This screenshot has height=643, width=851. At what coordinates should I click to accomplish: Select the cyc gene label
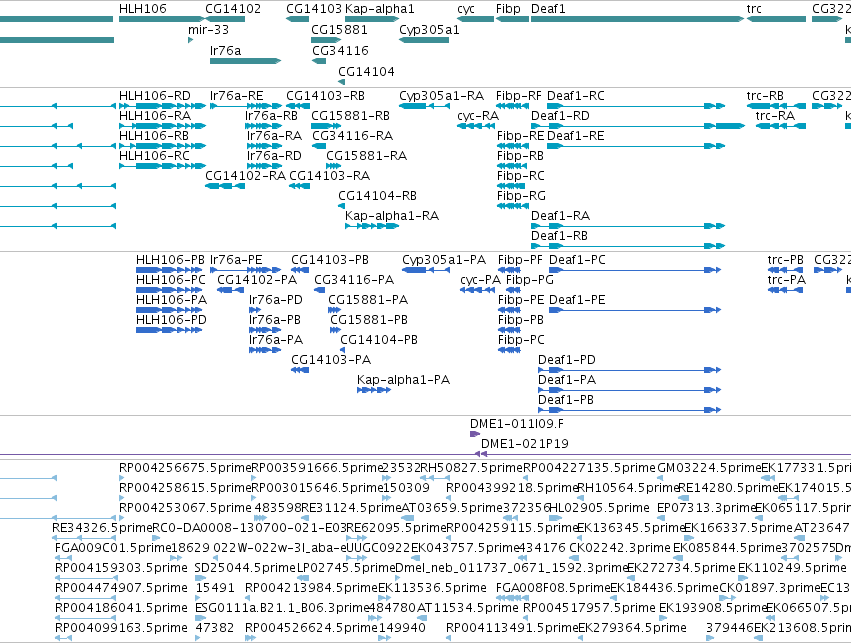click(x=466, y=9)
